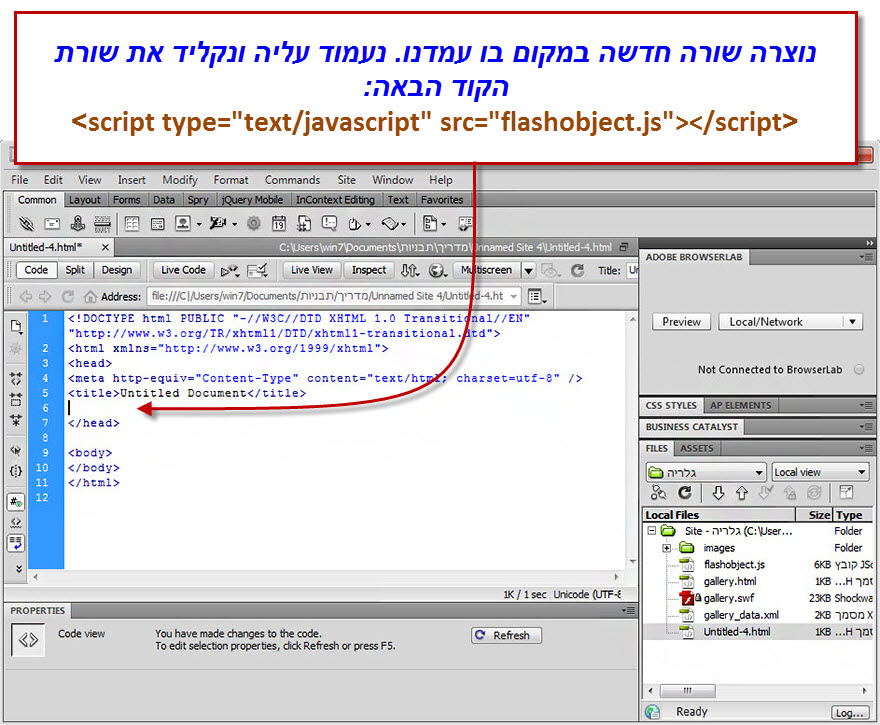The width and height of the screenshot is (880, 725).
Task: Refresh the Files panel list
Action: pos(685,493)
